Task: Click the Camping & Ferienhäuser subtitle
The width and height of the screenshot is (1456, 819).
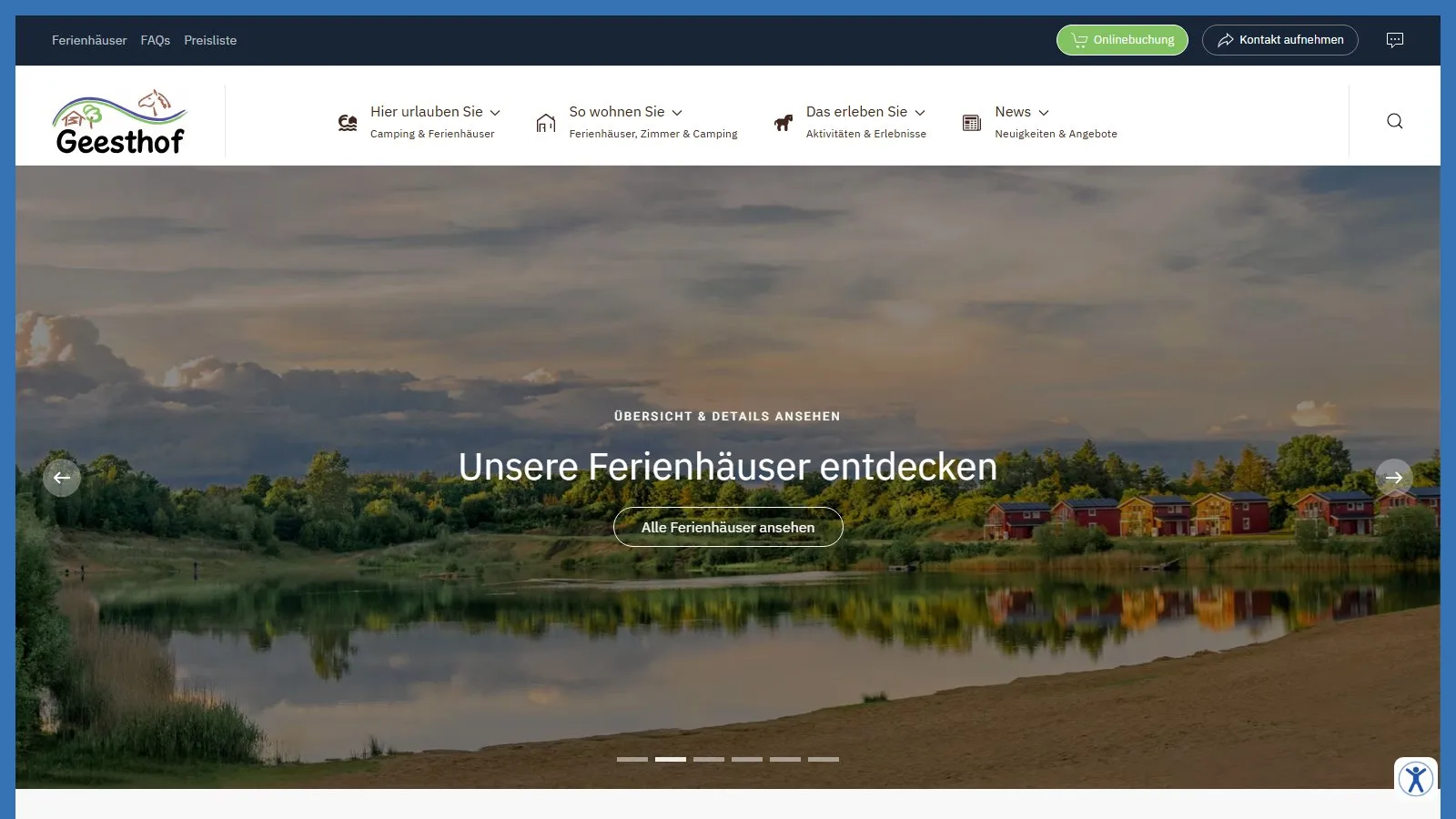Action: (432, 134)
